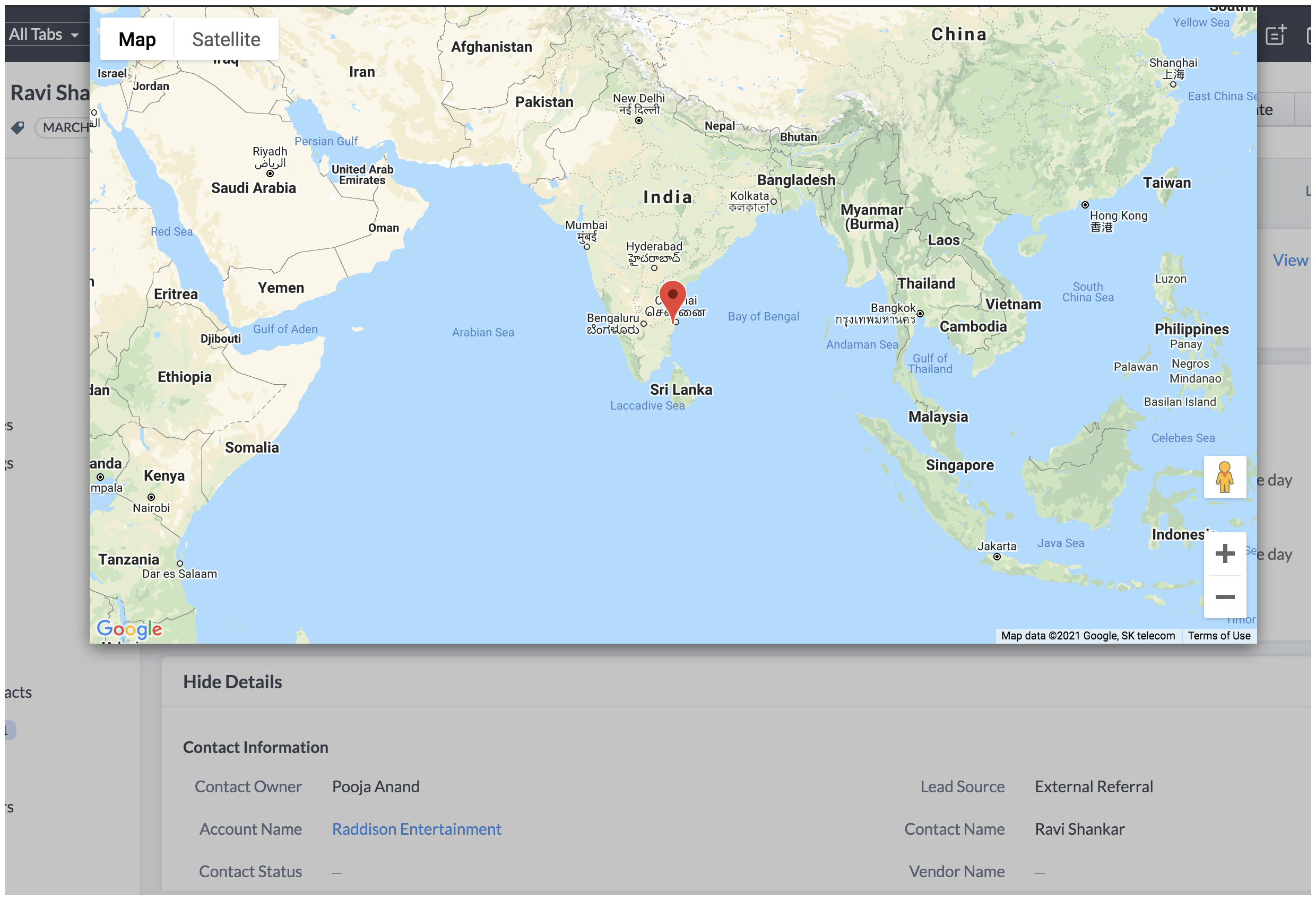Click the View link on the right
This screenshot has width=1316, height=900.
tap(1290, 260)
